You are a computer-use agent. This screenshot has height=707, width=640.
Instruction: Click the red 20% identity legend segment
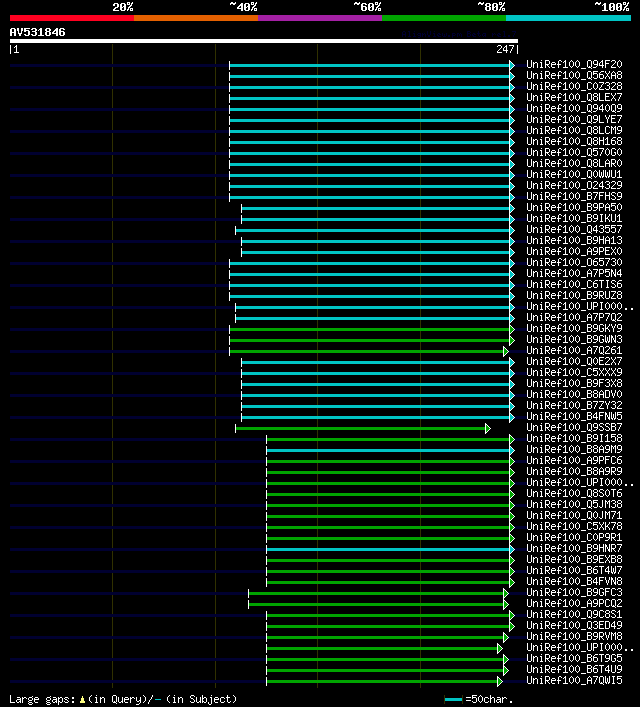click(72, 18)
